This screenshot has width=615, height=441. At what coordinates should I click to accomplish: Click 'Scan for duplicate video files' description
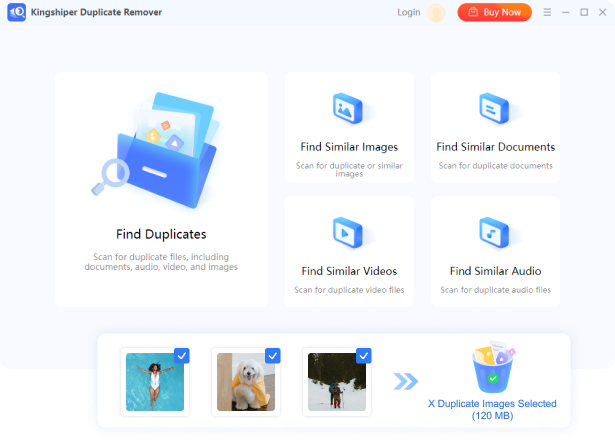pyautogui.click(x=349, y=290)
